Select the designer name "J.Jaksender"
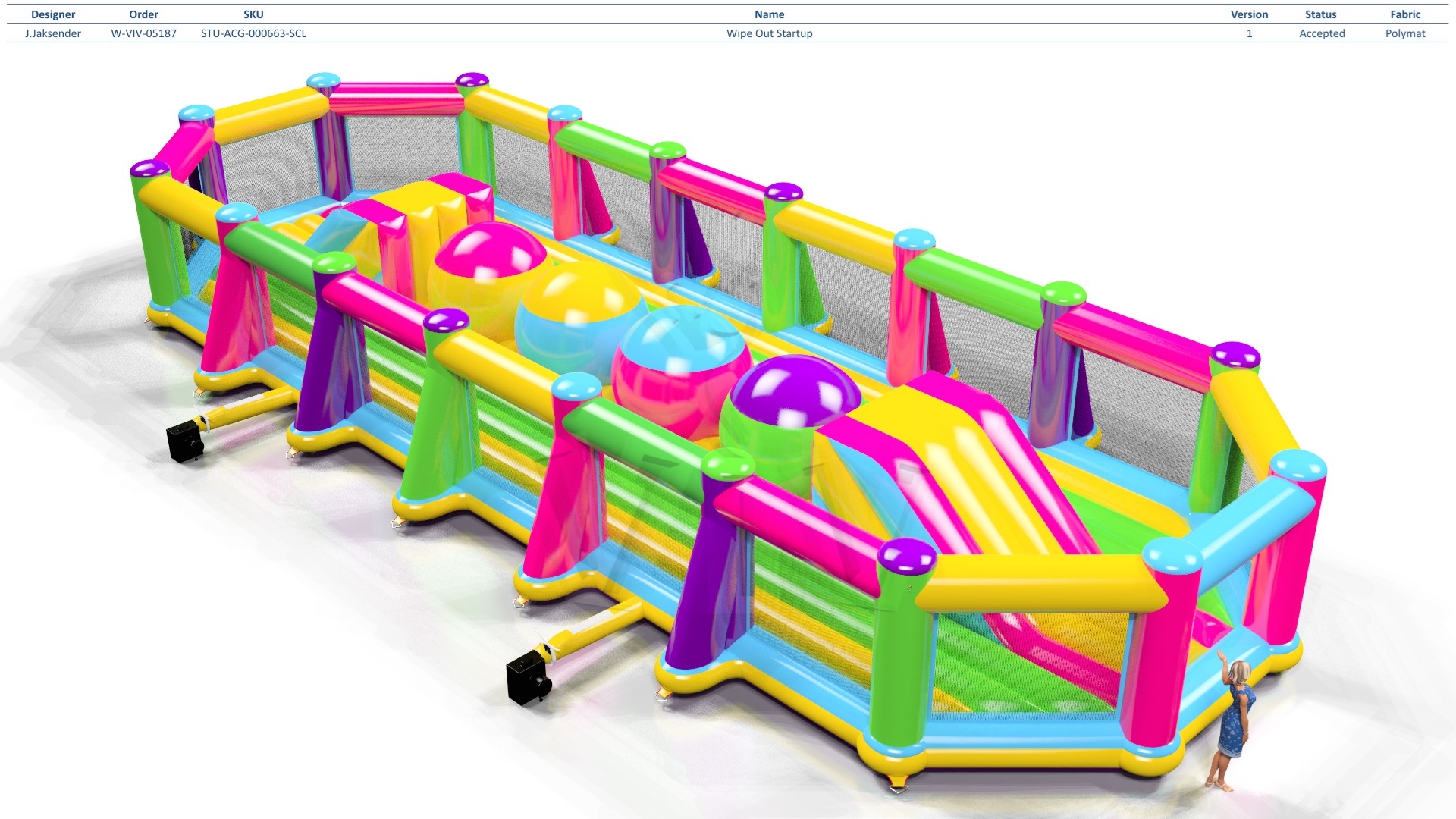The height and width of the screenshot is (819, 1456). click(x=53, y=33)
